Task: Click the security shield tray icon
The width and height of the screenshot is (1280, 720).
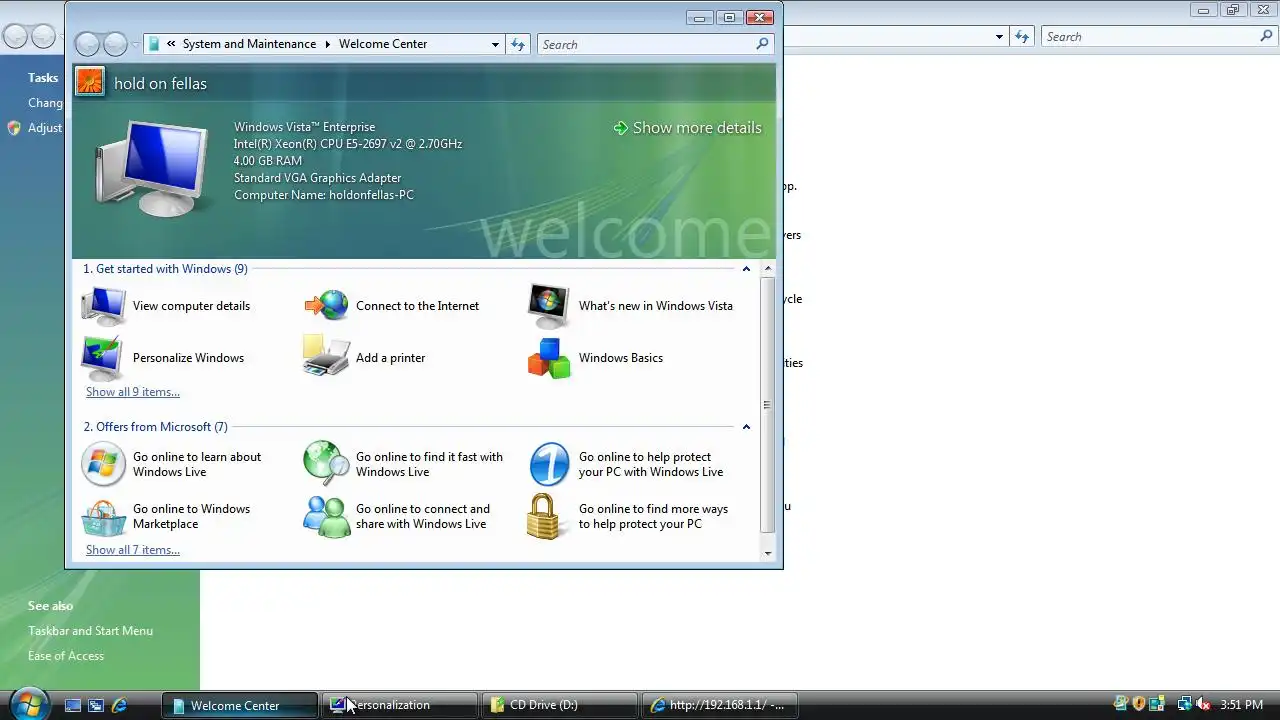Action: pyautogui.click(x=1139, y=704)
